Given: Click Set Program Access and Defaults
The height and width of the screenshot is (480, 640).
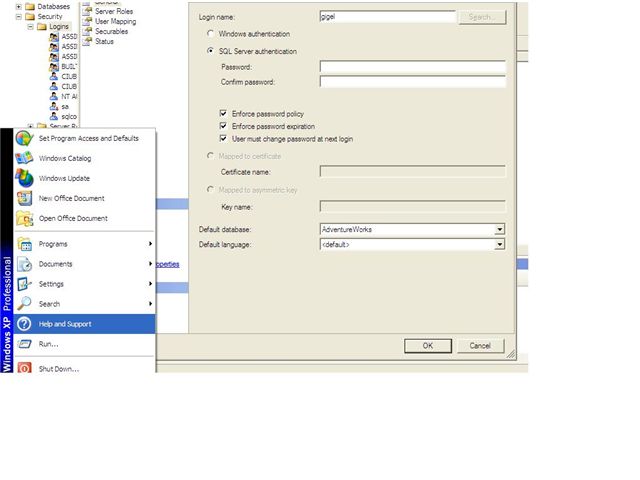Looking at the screenshot, I should click(88, 138).
